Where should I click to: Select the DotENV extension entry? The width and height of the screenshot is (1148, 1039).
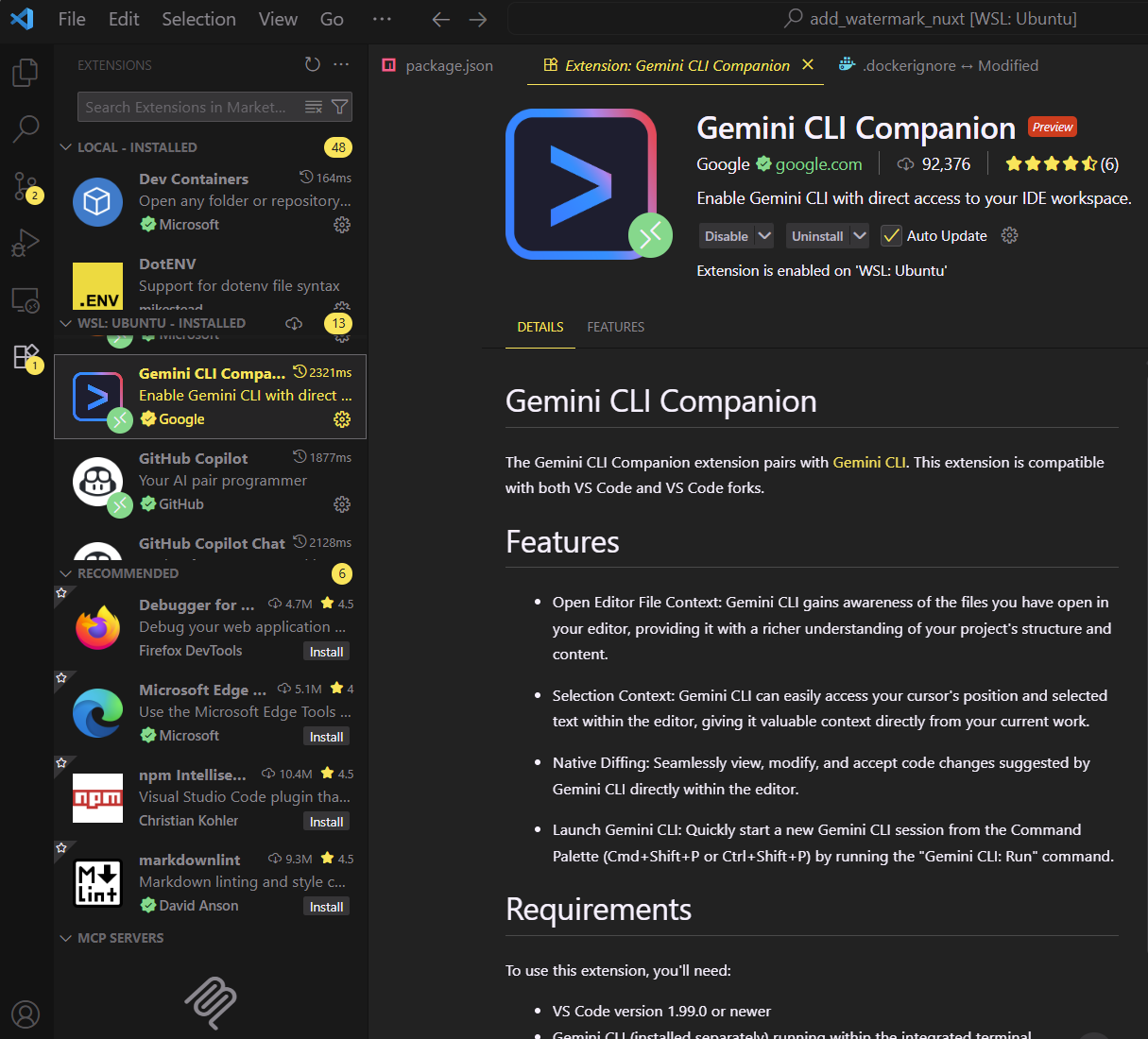click(x=210, y=281)
